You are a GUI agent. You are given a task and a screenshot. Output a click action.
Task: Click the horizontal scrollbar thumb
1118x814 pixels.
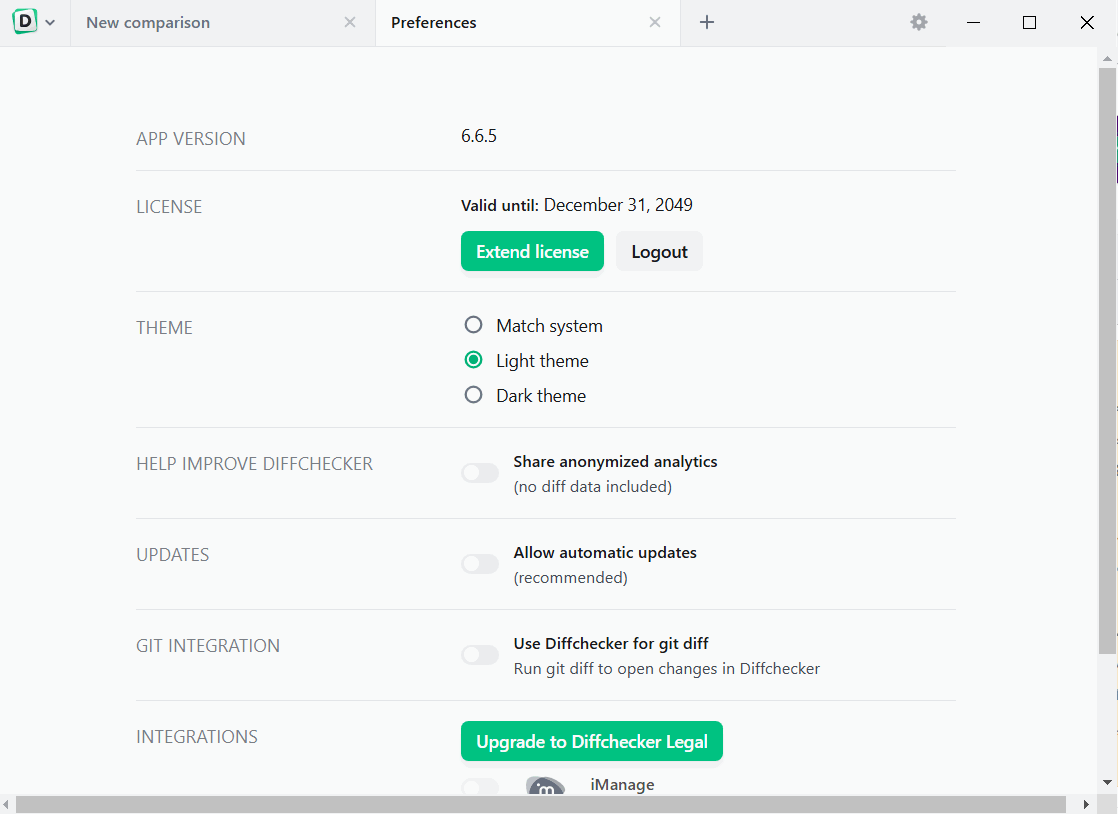[540, 805]
